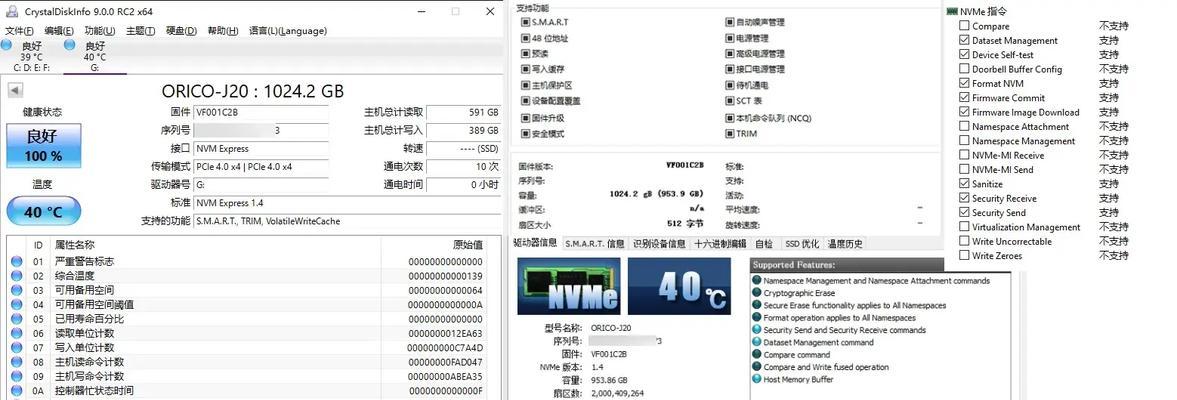
Task: Select the C: D: E: F: disk status orb
Action: point(6,46)
